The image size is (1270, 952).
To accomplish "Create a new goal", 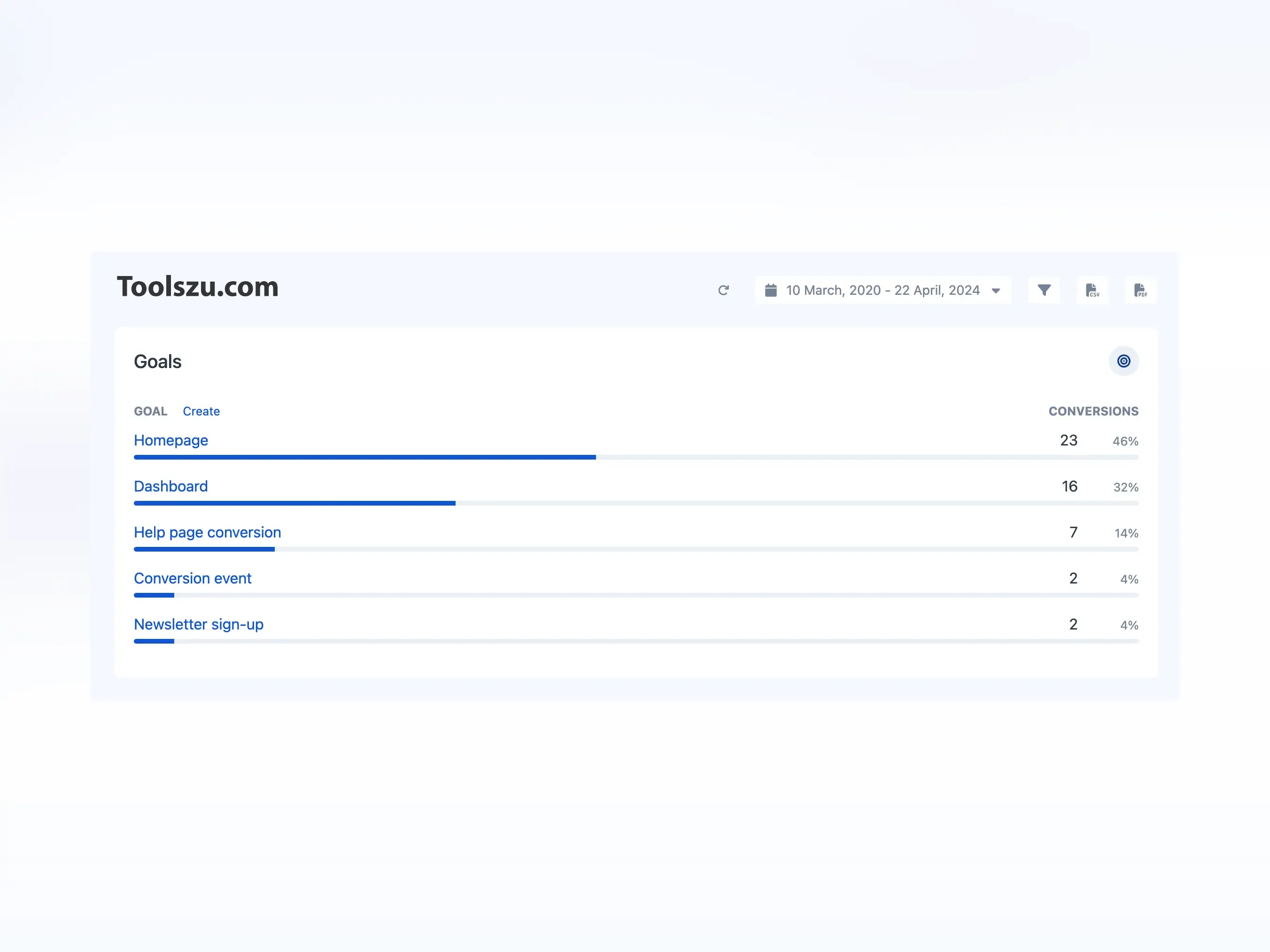I will pyautogui.click(x=201, y=411).
